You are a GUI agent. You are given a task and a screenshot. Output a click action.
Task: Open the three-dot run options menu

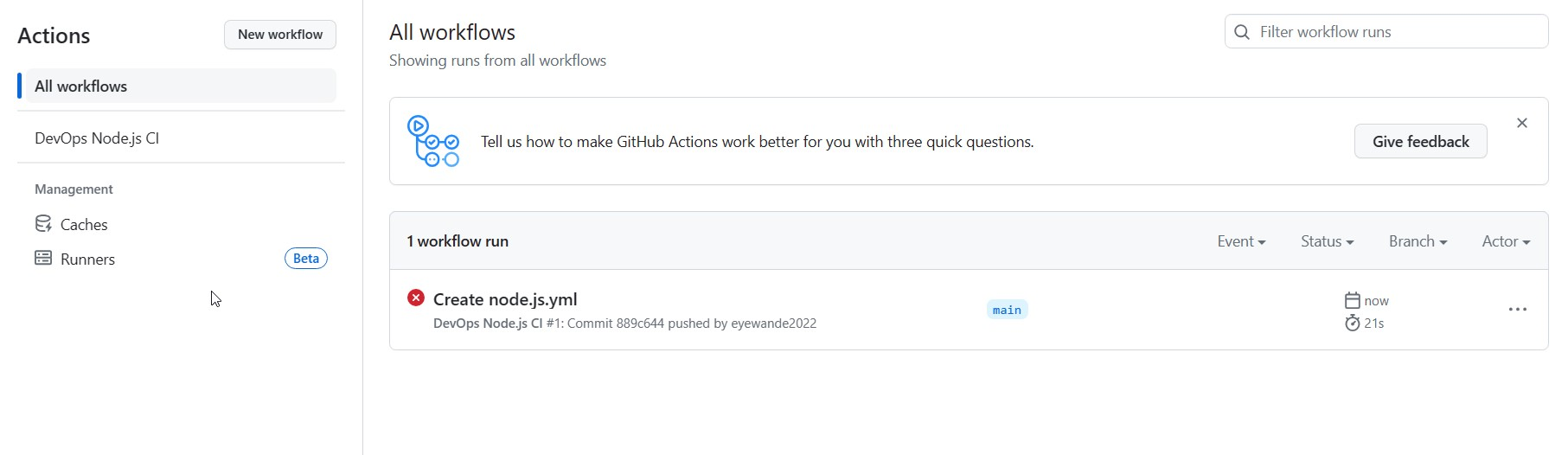[1517, 310]
